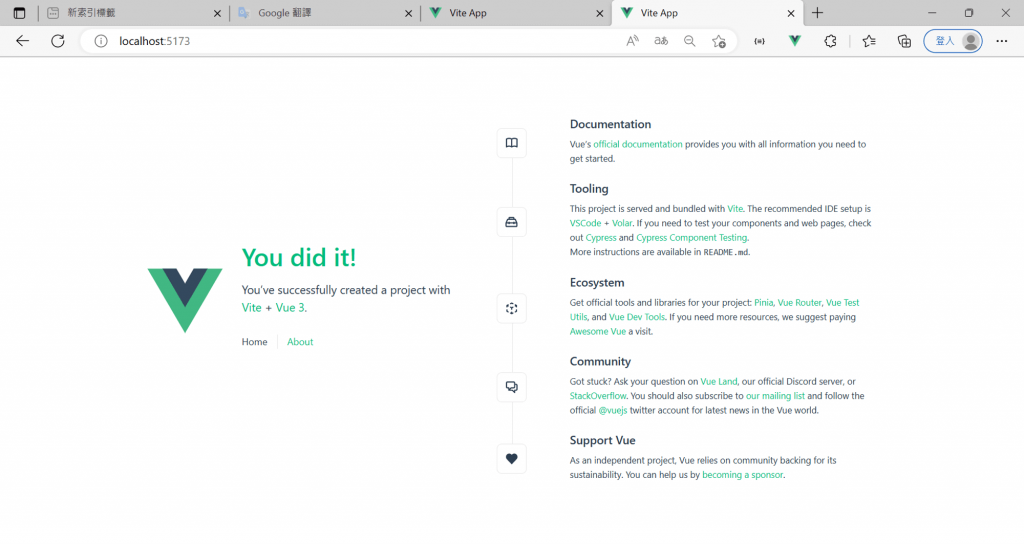
Task: Open the Vue 3 link
Action: coord(290,308)
